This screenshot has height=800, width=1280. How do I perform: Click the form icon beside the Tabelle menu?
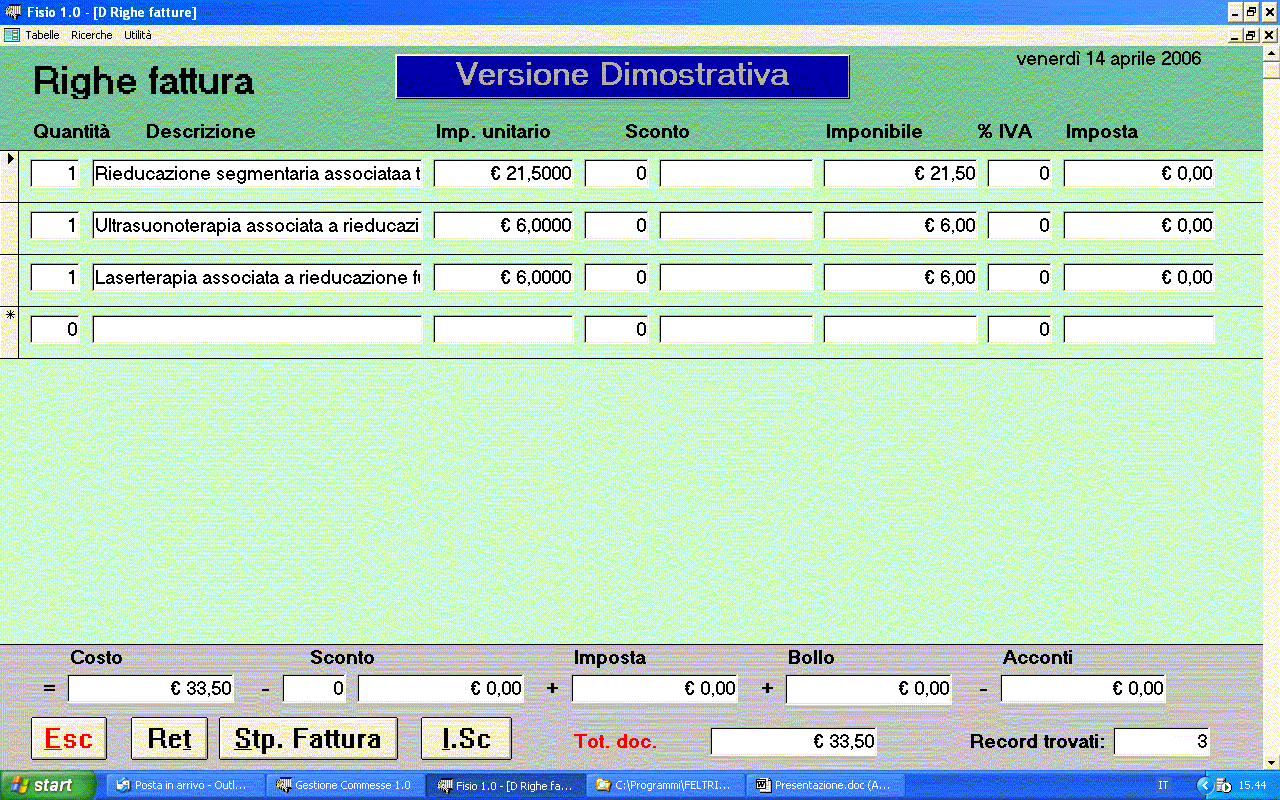click(12, 35)
